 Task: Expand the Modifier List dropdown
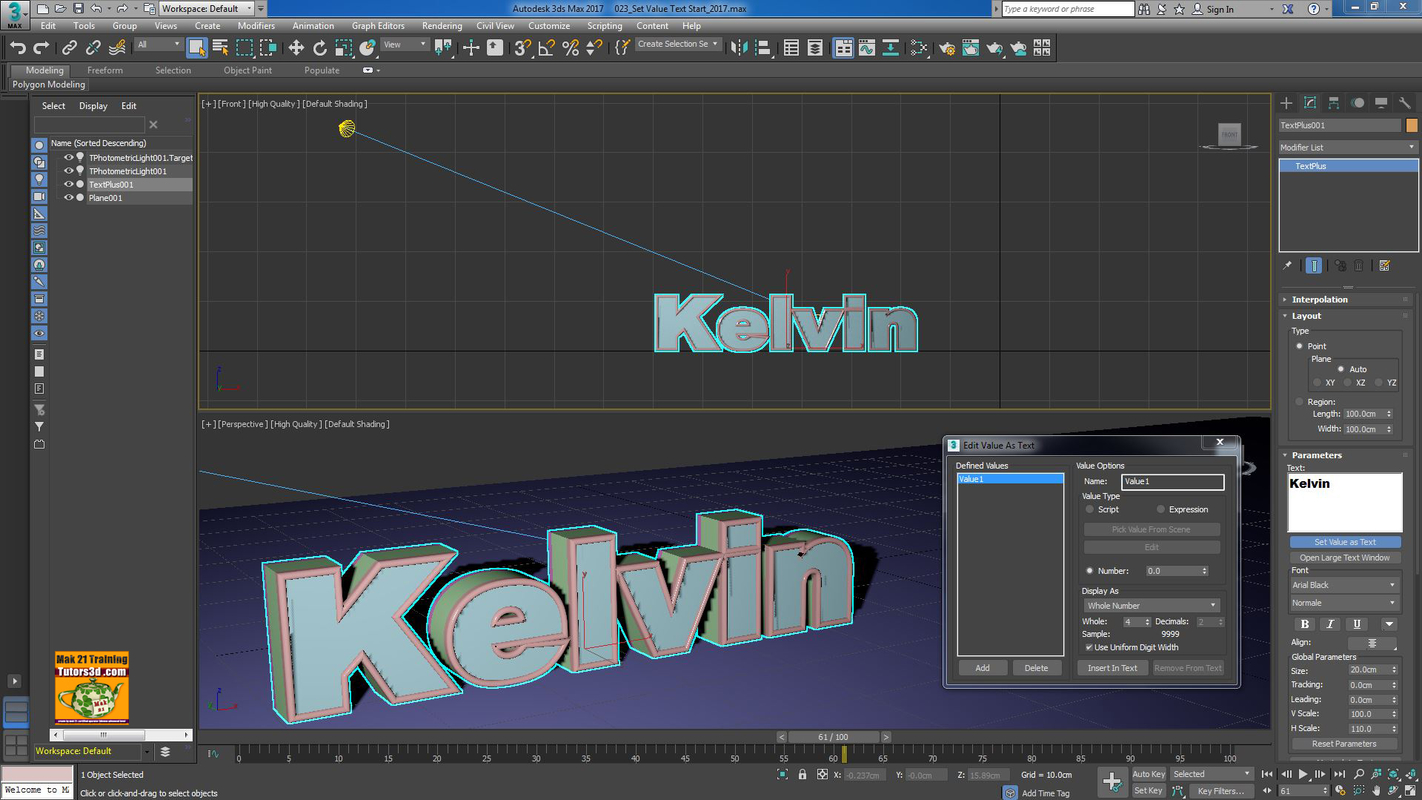pos(1347,147)
